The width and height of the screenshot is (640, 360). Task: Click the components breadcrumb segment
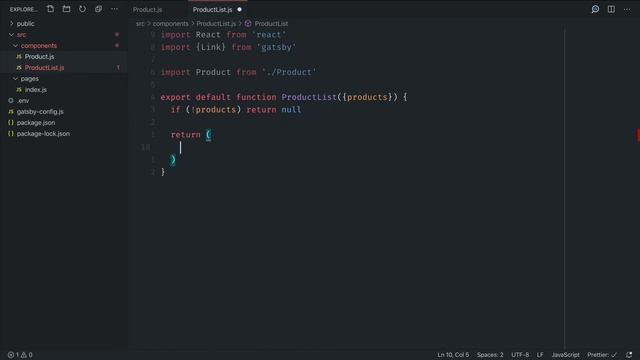(171, 24)
